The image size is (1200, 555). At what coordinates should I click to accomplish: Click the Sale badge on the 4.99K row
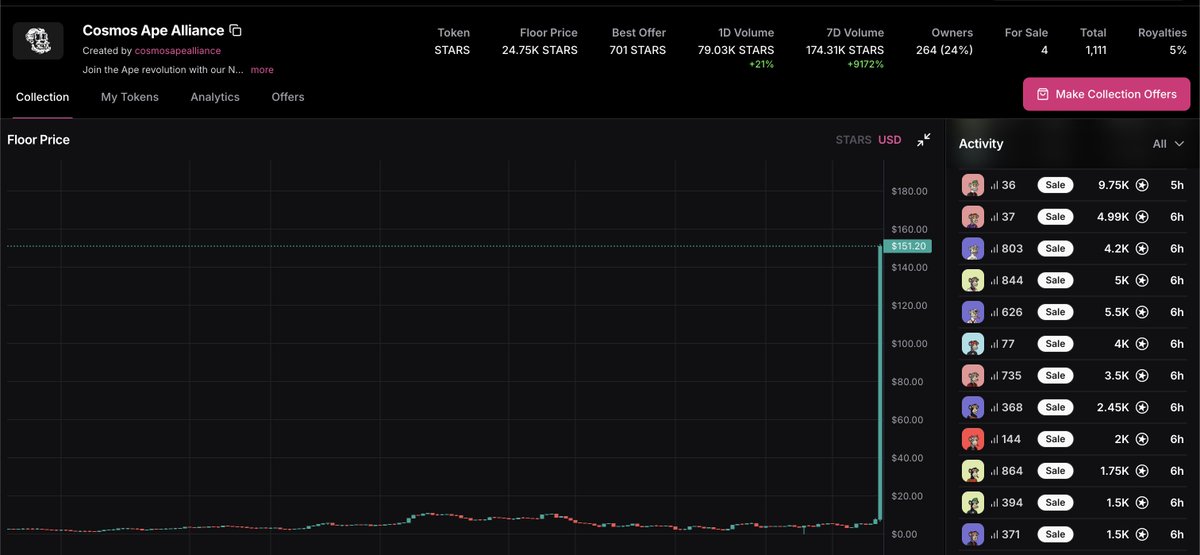click(x=1055, y=217)
